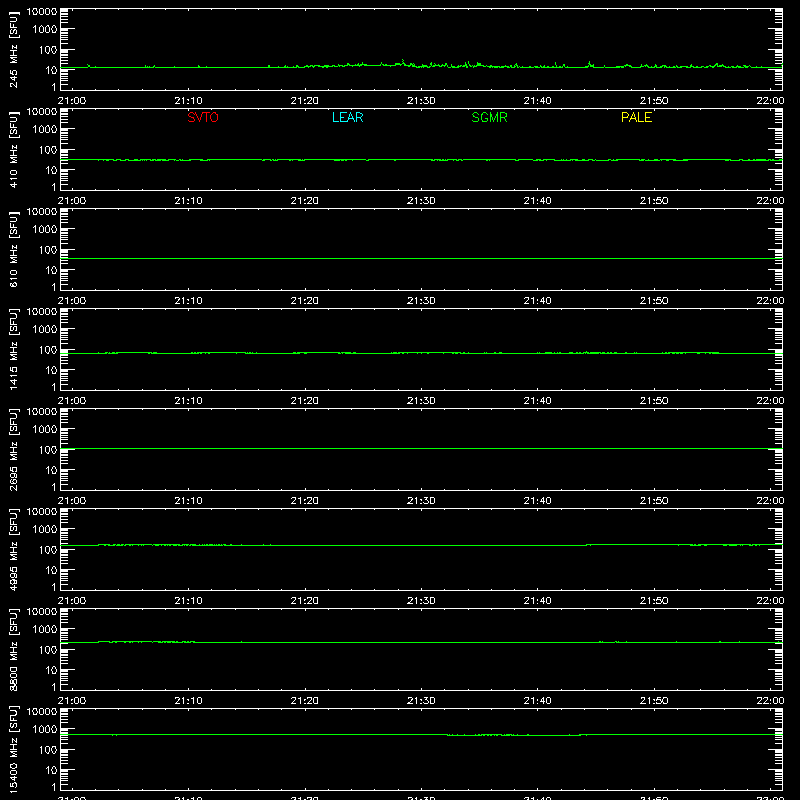The height and width of the screenshot is (800, 800).
Task: Select the 2695 MHz [SFU] axis label
Action: pyautogui.click(x=14, y=449)
